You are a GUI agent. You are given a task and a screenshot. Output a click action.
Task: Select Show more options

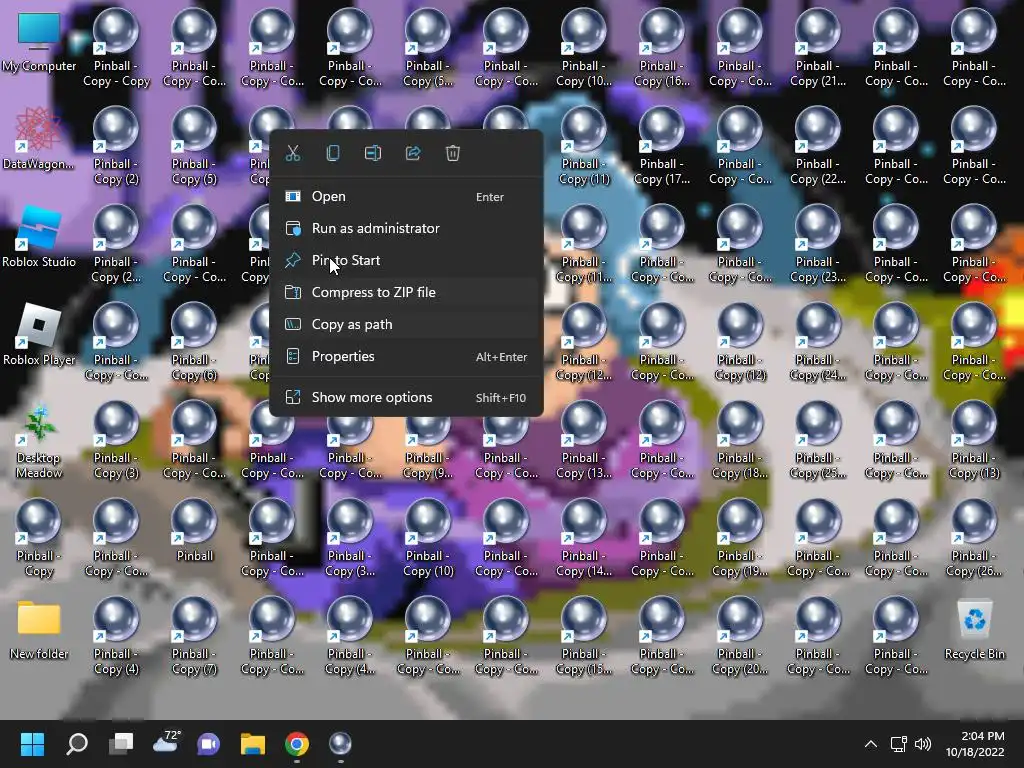pyautogui.click(x=406, y=397)
